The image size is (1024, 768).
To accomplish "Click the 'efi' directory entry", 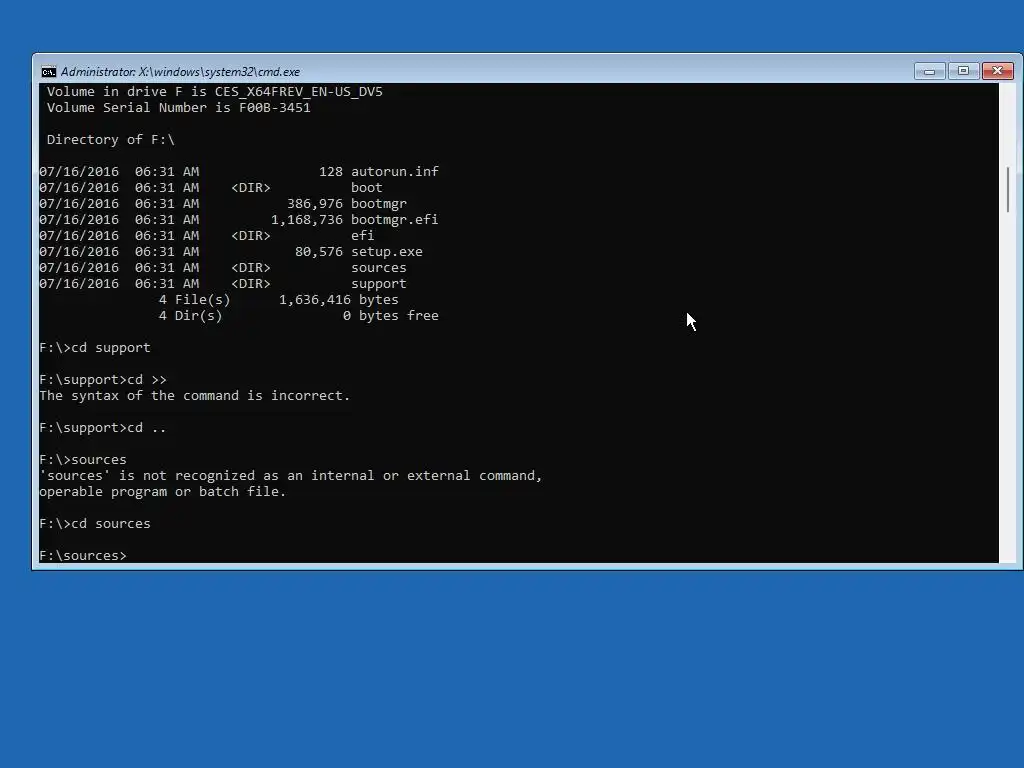I will click(362, 236).
